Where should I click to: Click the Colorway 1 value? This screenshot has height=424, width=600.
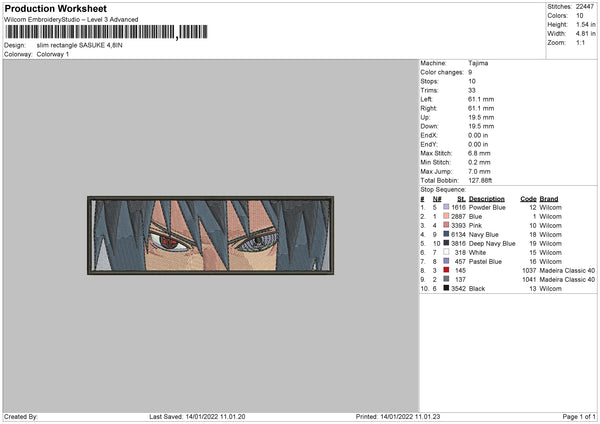53,54
